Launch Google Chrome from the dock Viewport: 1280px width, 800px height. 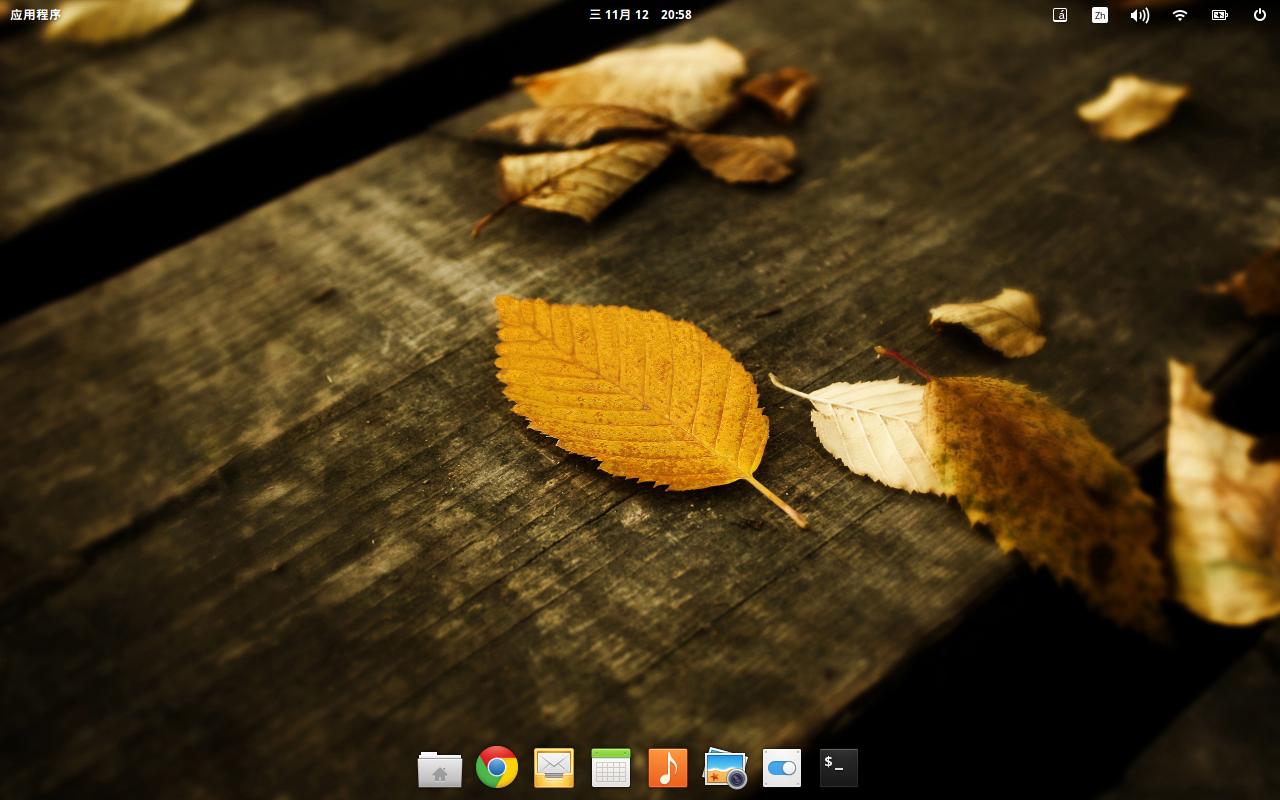[x=497, y=768]
